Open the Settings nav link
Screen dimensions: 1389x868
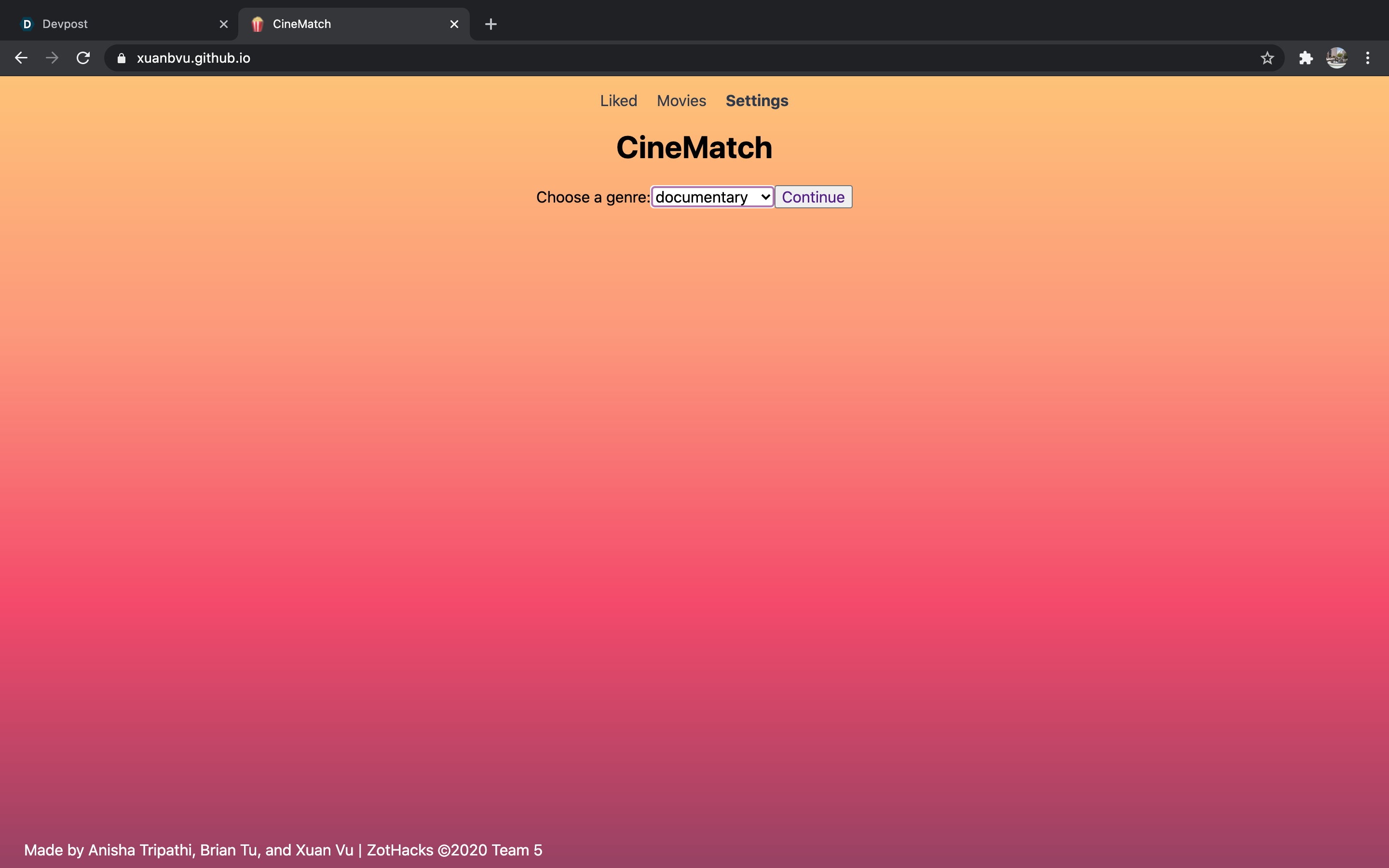[x=757, y=101]
